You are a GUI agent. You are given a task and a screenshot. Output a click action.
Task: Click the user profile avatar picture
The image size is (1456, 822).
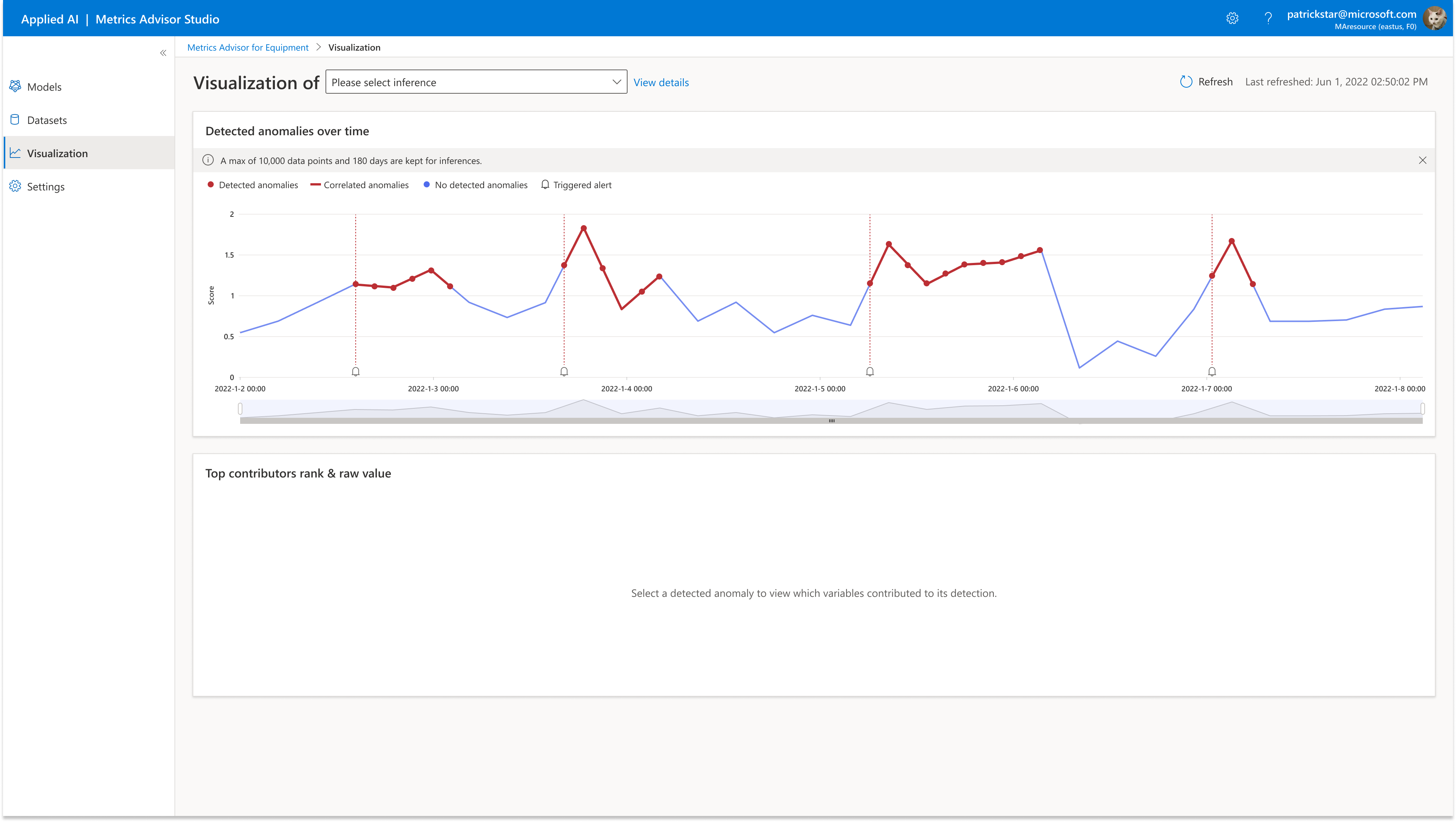point(1435,19)
